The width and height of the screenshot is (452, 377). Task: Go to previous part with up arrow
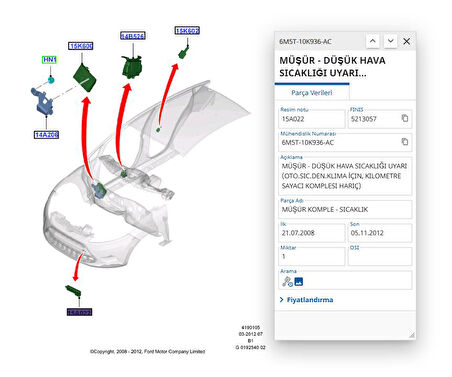point(373,41)
